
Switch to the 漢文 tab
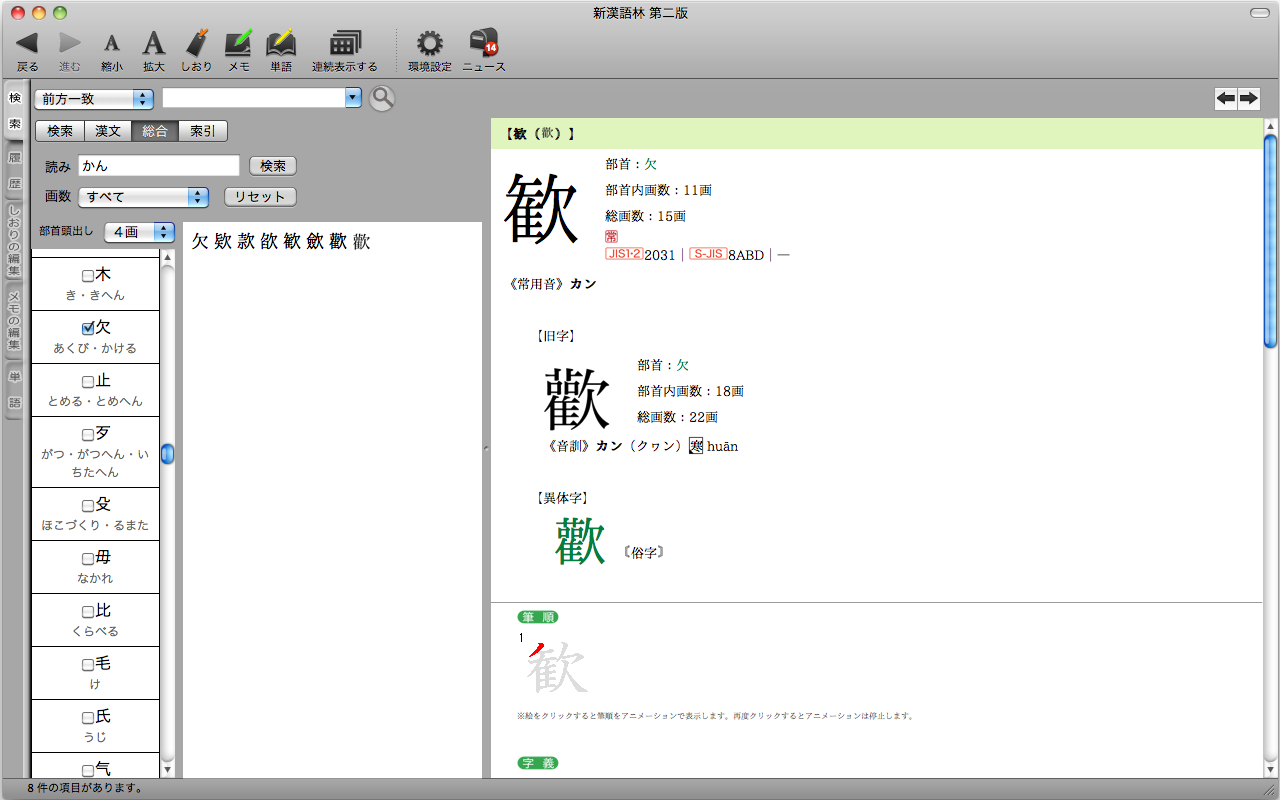[108, 131]
